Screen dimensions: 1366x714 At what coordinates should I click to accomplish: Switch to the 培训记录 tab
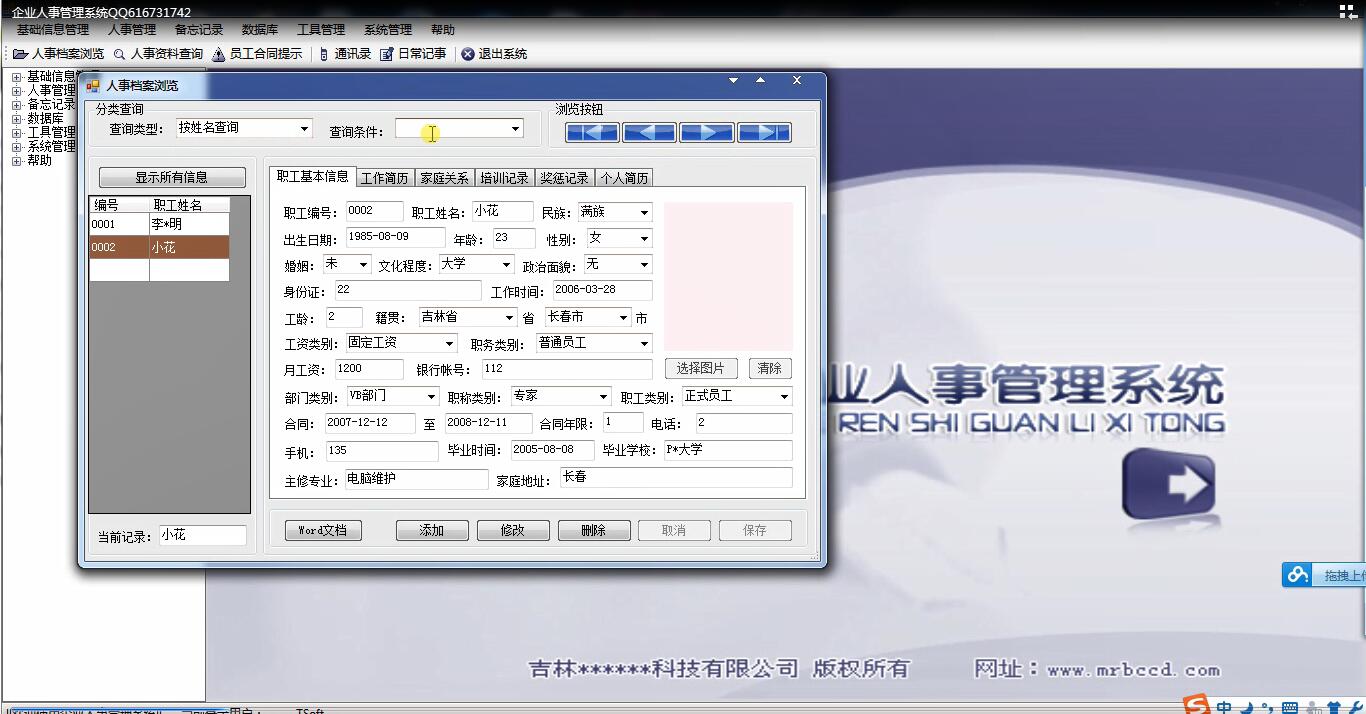pyautogui.click(x=504, y=179)
